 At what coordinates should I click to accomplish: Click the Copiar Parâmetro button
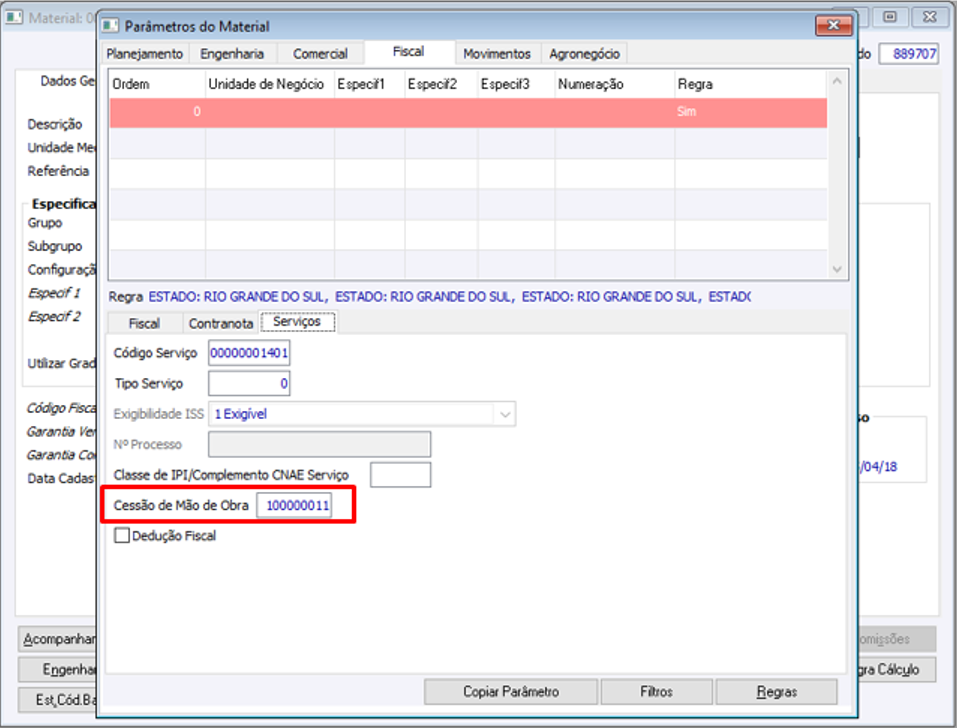[x=511, y=692]
